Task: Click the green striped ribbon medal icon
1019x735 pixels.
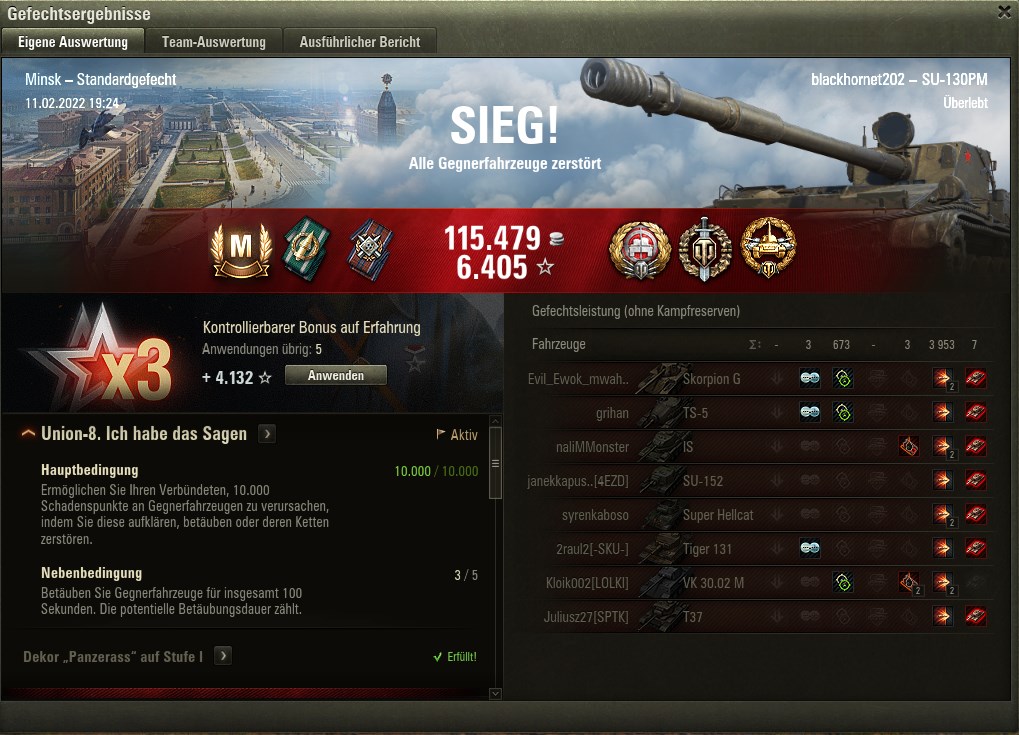Action: tap(307, 250)
